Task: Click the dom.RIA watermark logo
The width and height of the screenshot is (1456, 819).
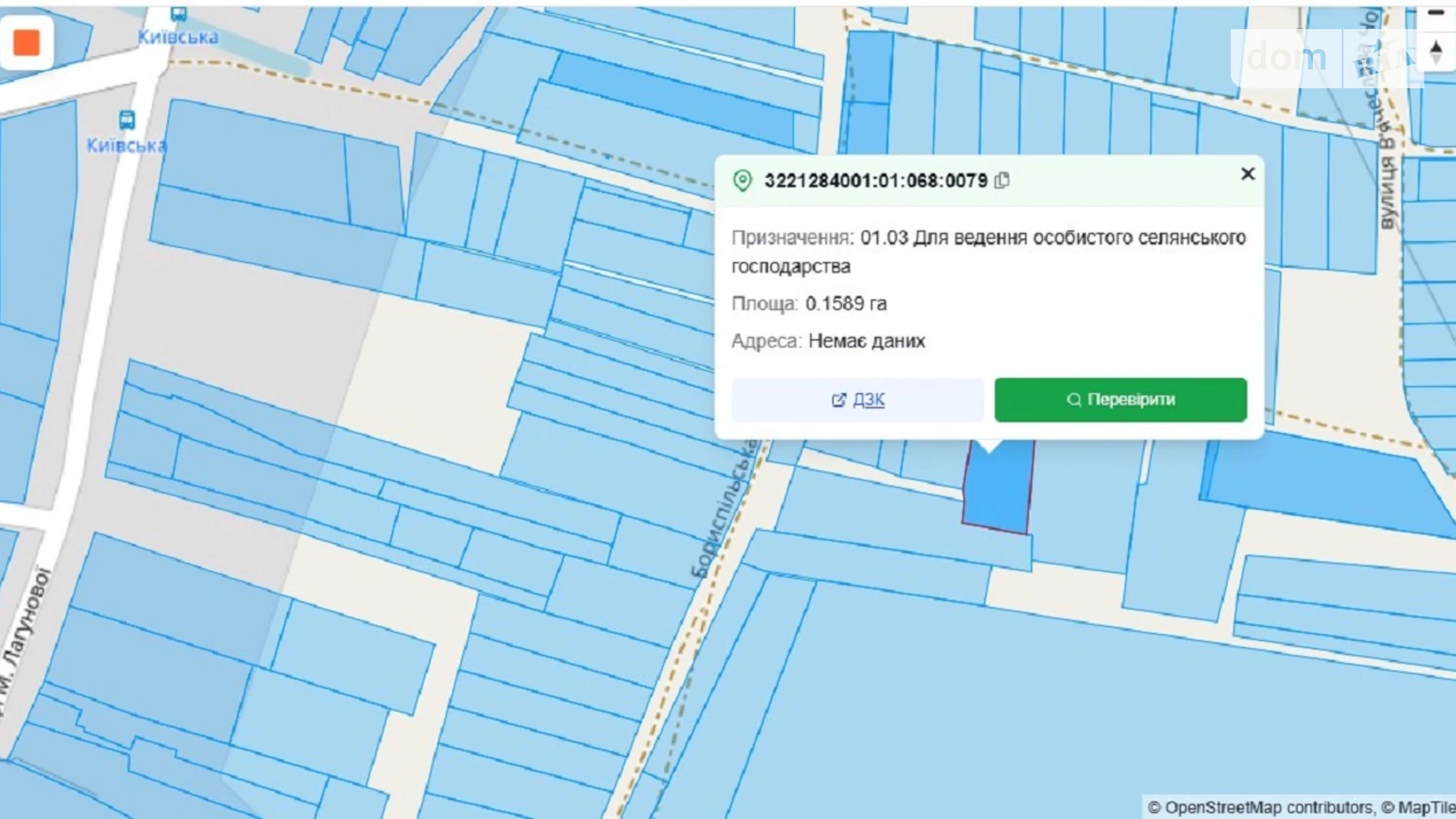Action: (1322, 57)
